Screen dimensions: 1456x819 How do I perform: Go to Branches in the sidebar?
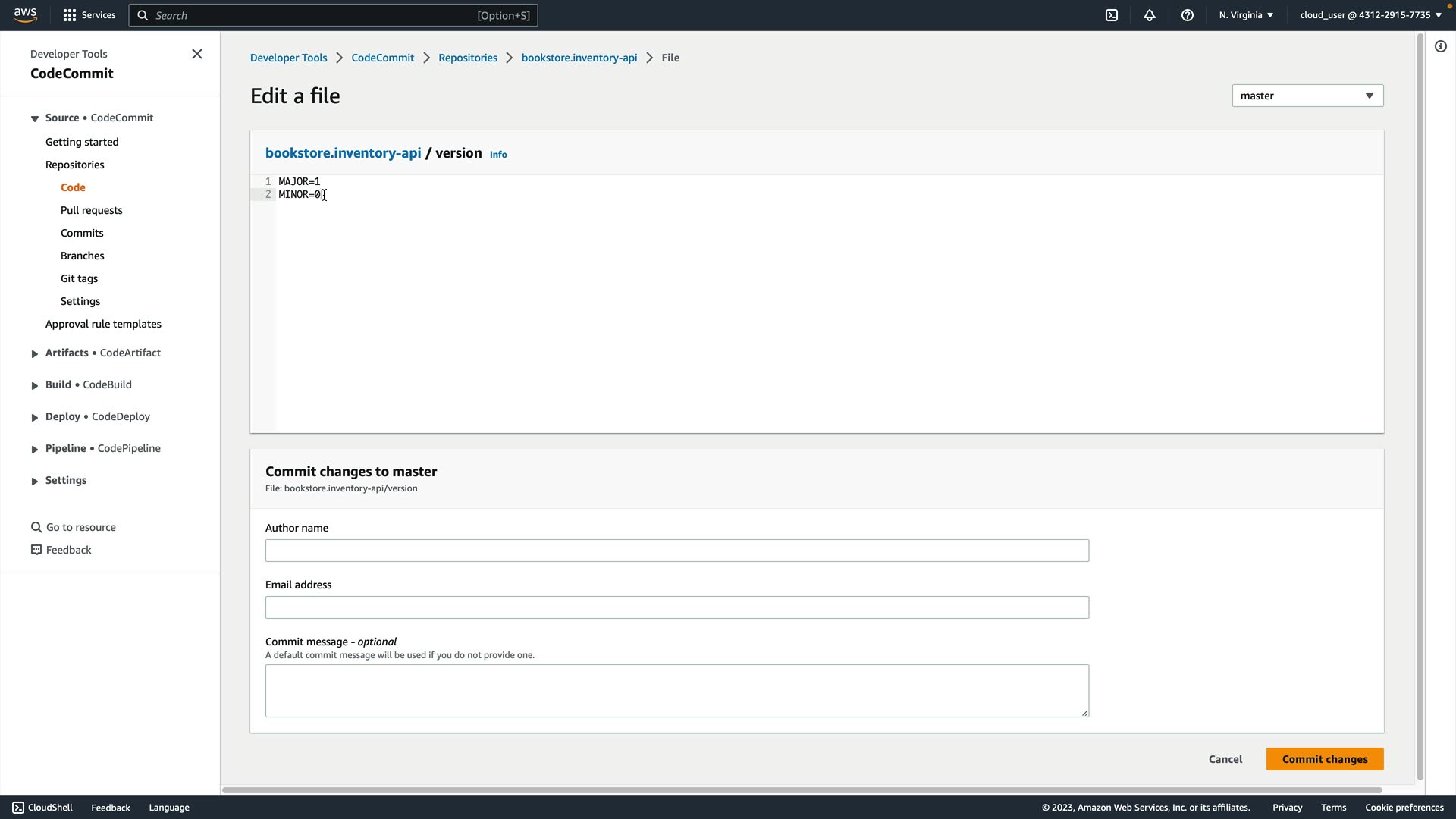pyautogui.click(x=82, y=256)
